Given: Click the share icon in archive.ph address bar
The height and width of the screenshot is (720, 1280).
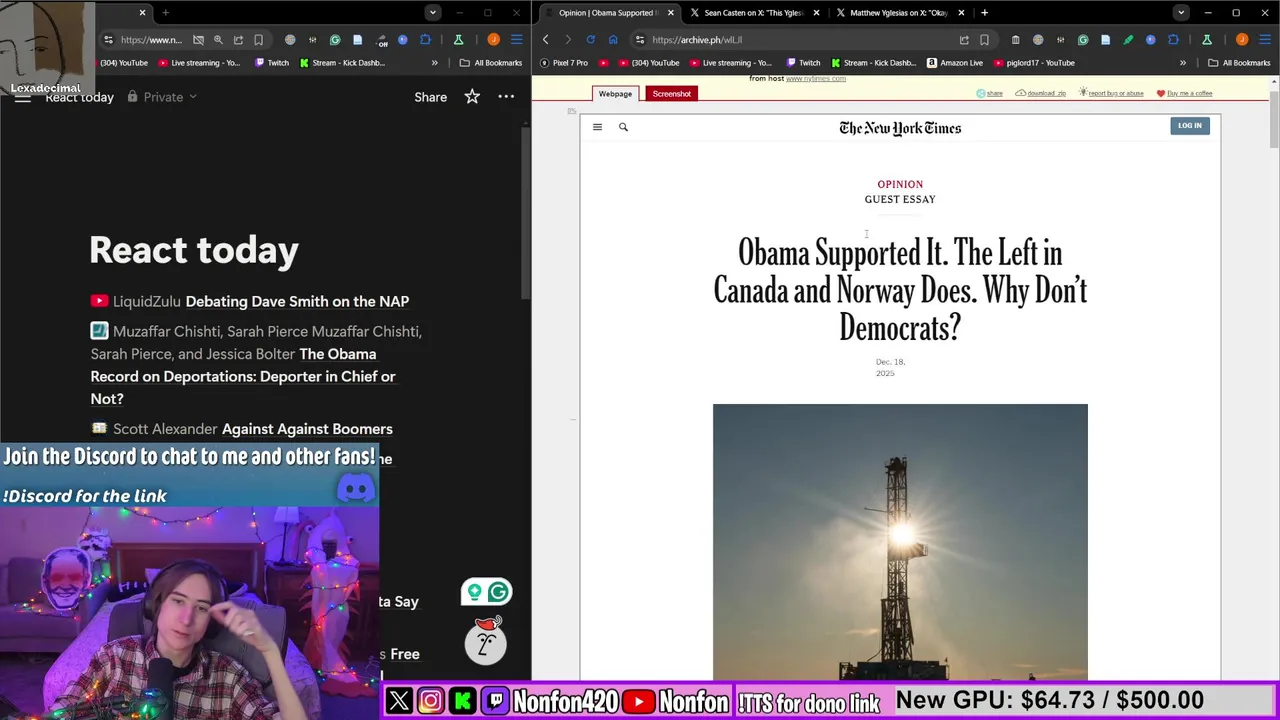Looking at the screenshot, I should (x=964, y=40).
